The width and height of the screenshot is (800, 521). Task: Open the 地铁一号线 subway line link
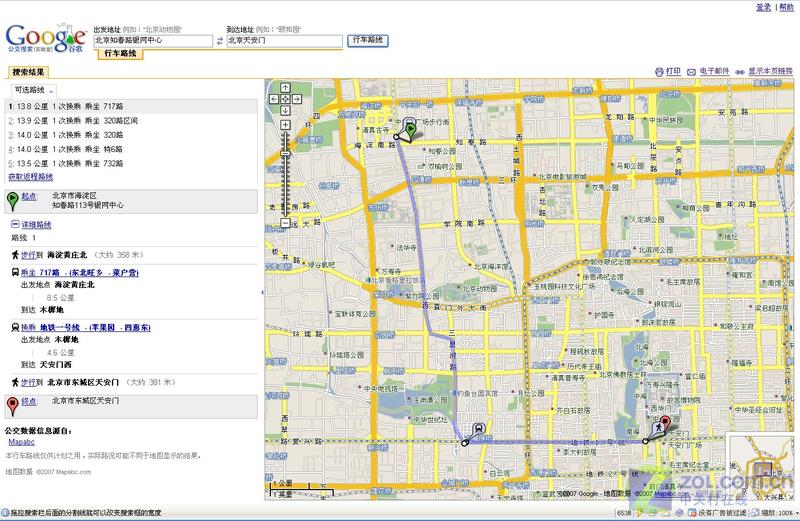pyautogui.click(x=86, y=328)
